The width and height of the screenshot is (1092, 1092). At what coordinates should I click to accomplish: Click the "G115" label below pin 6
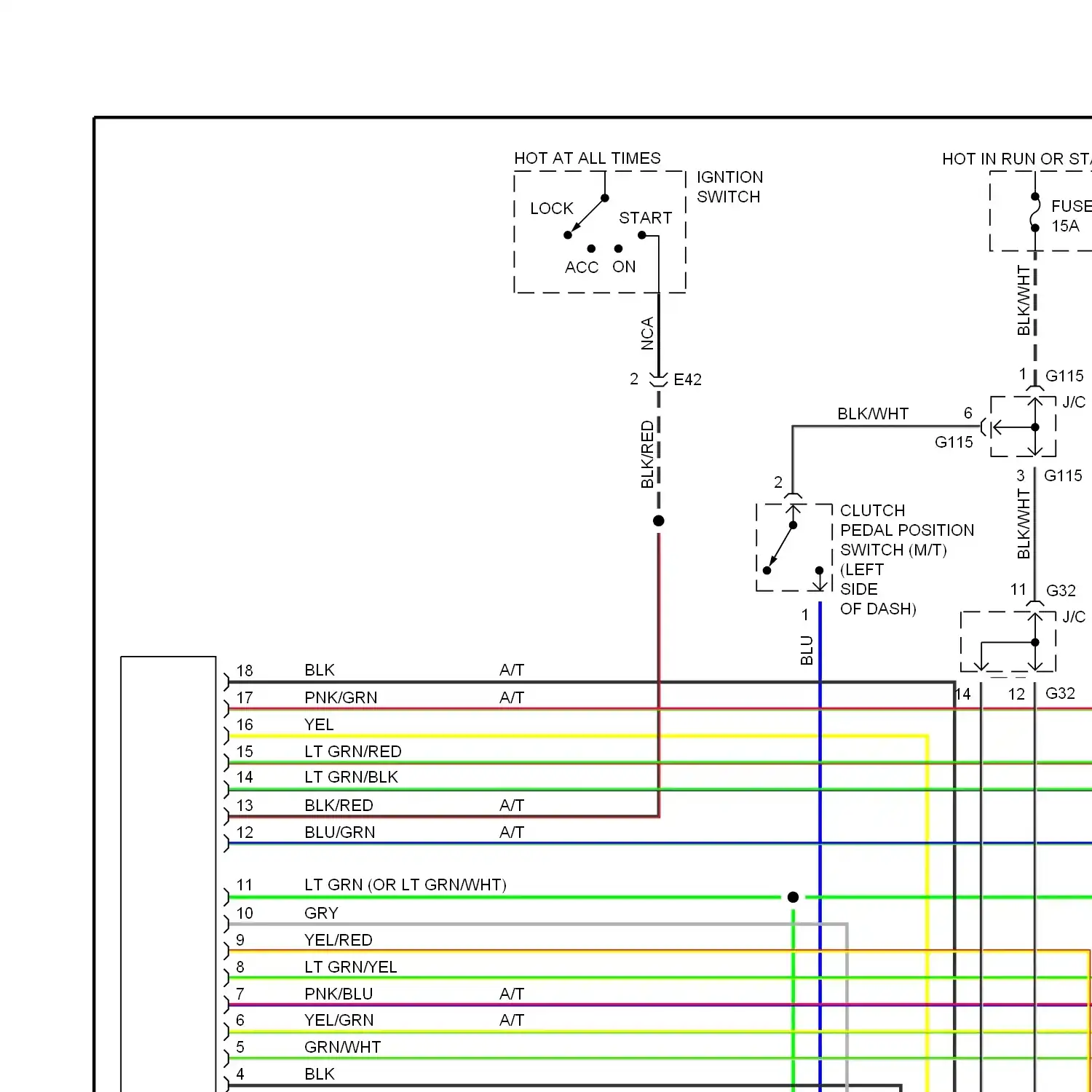pyautogui.click(x=954, y=442)
